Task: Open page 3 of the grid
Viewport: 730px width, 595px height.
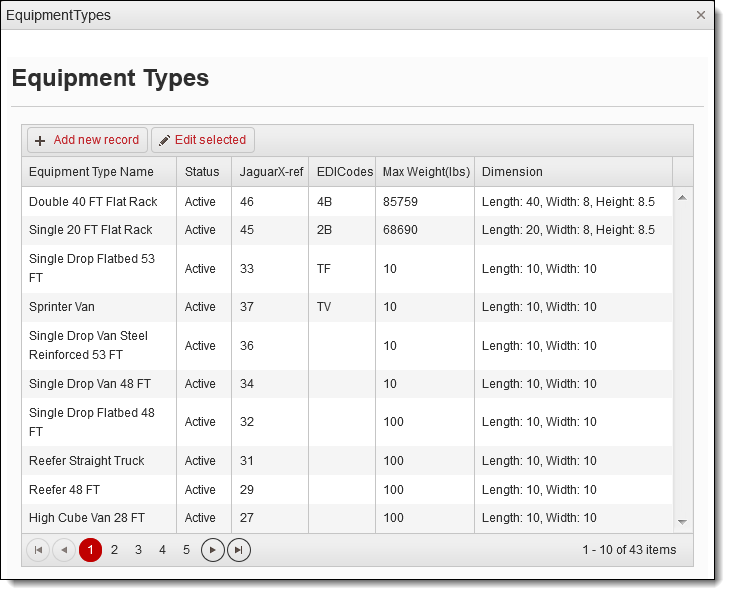Action: (x=138, y=550)
